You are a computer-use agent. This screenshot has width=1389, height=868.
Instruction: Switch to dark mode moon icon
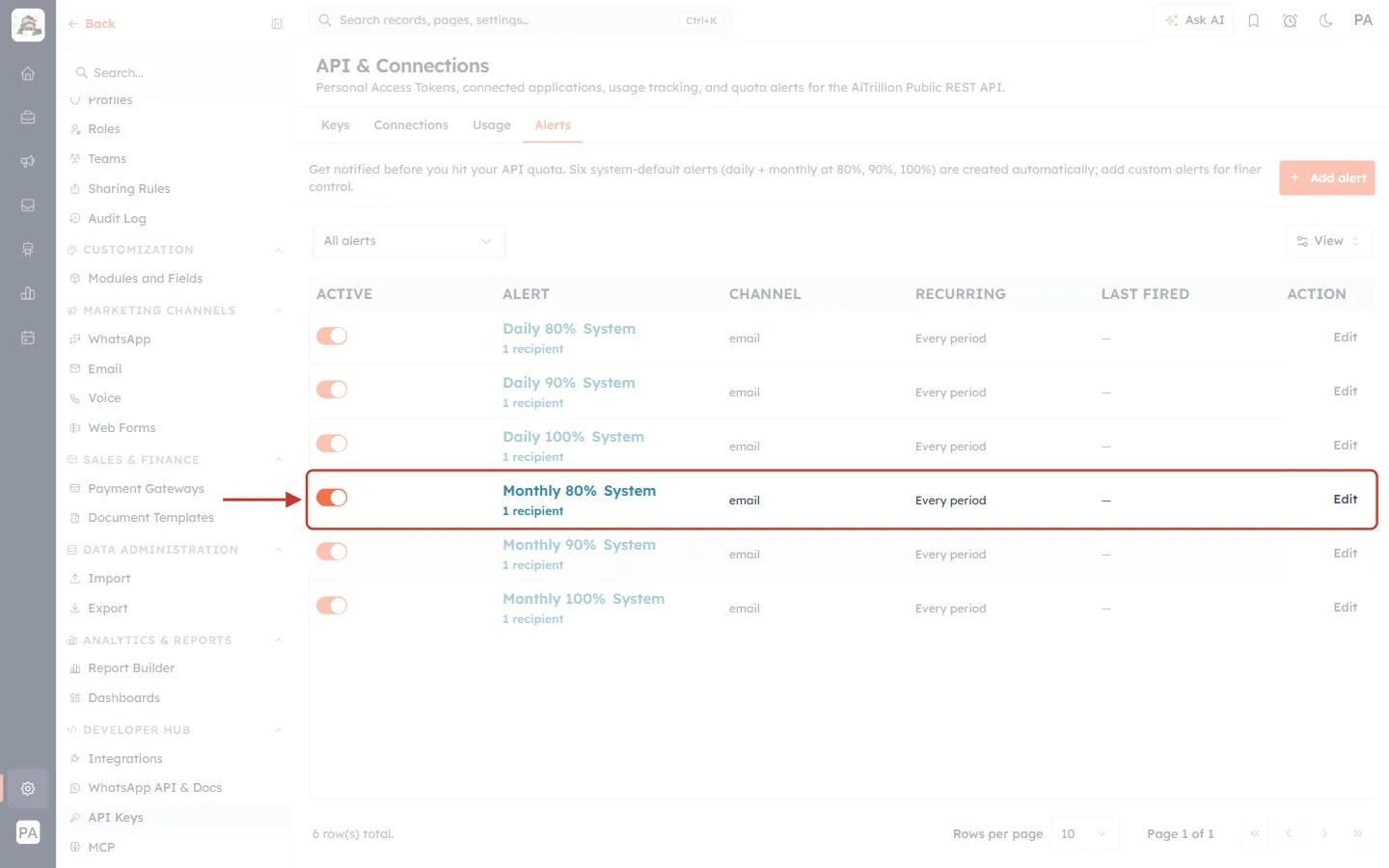coord(1326,20)
